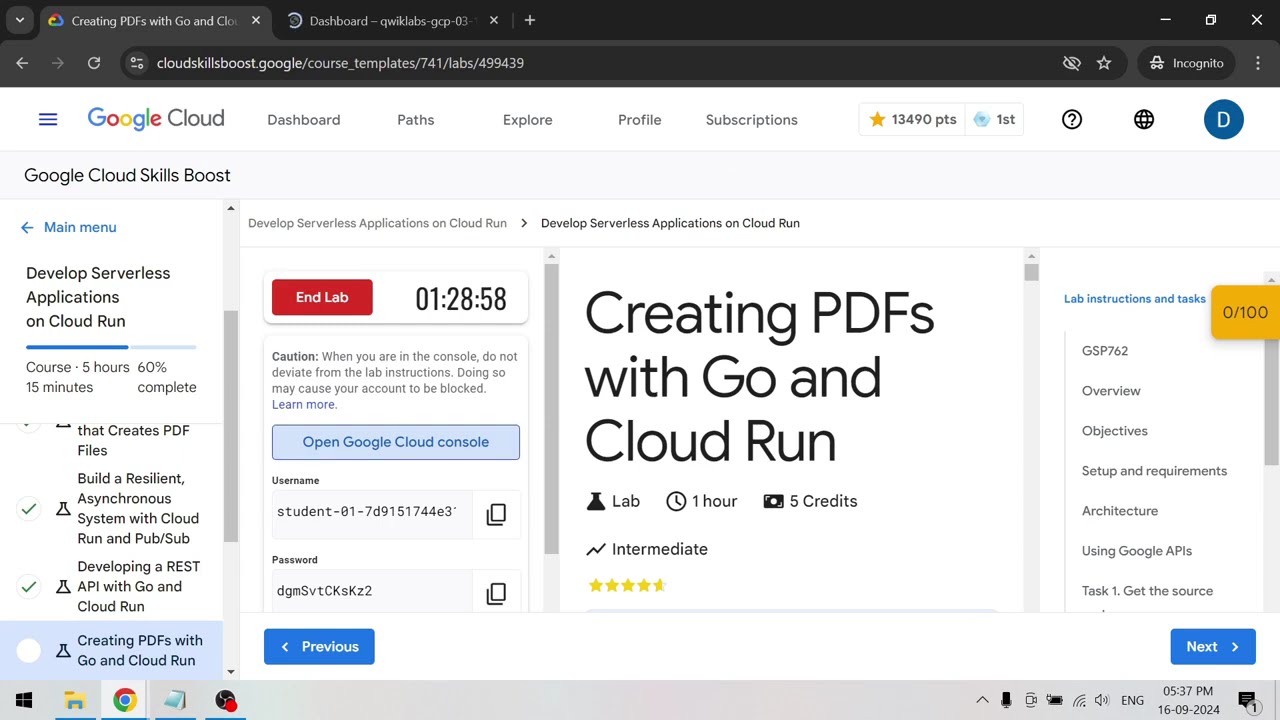The width and height of the screenshot is (1280, 720).
Task: Click the Previous button
Action: click(x=319, y=647)
